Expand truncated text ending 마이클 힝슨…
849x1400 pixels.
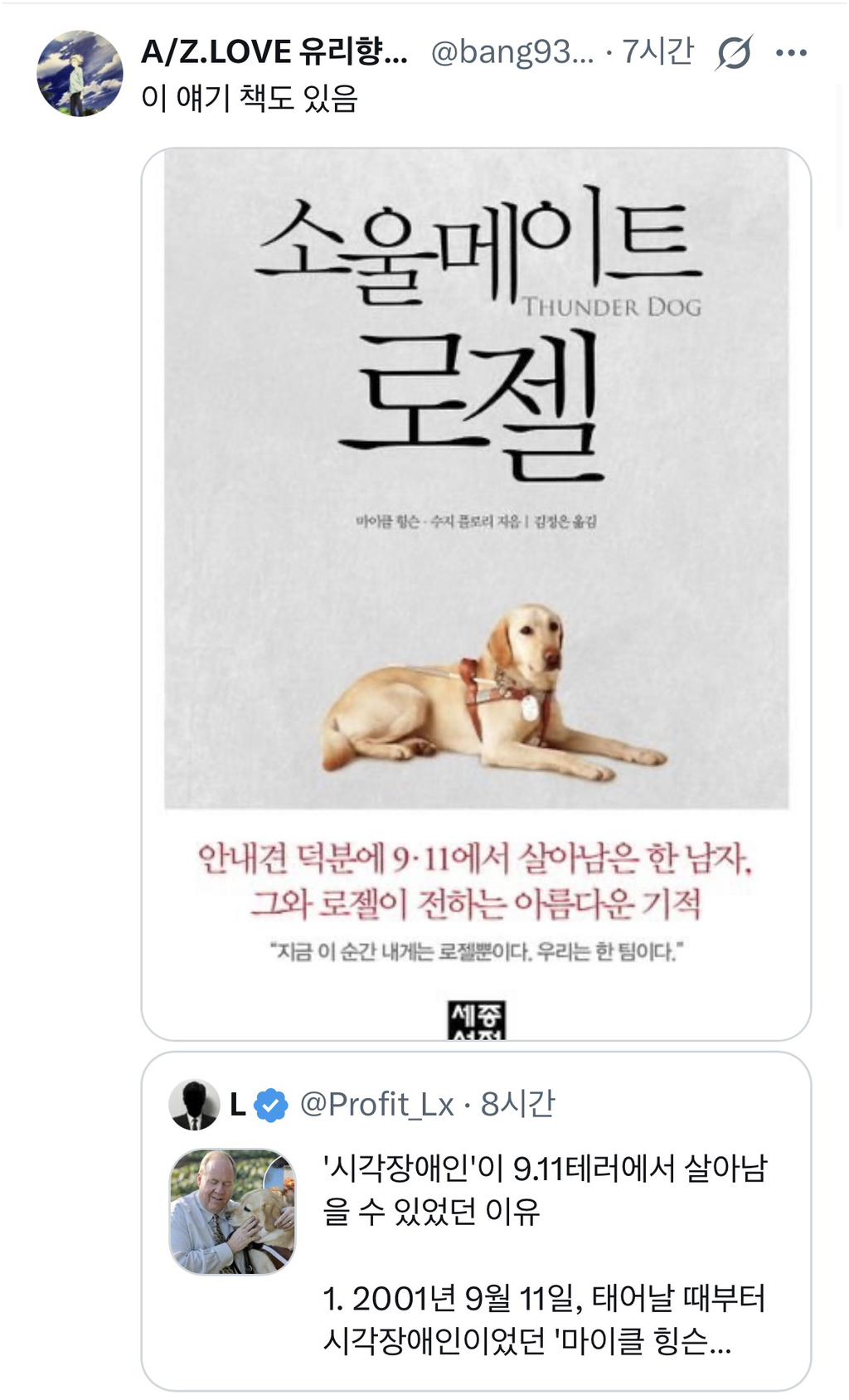click(545, 1320)
